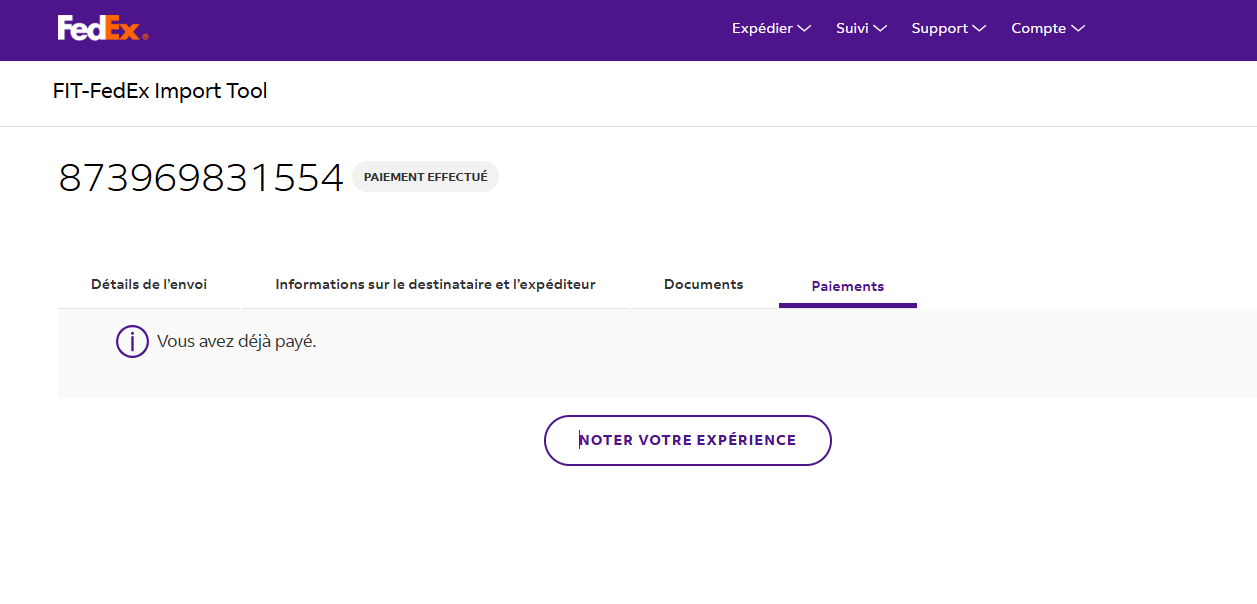Expand the Compte menu
1257x604 pixels.
(1048, 28)
